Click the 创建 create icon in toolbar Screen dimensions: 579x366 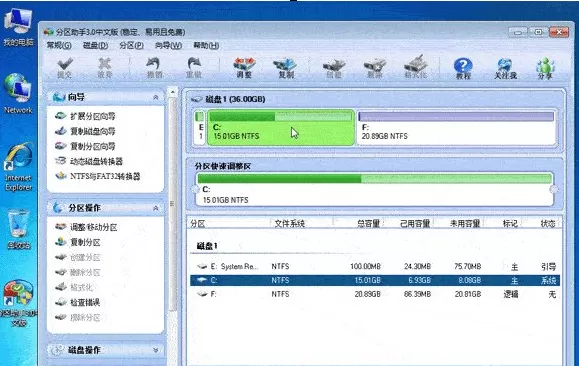click(334, 68)
